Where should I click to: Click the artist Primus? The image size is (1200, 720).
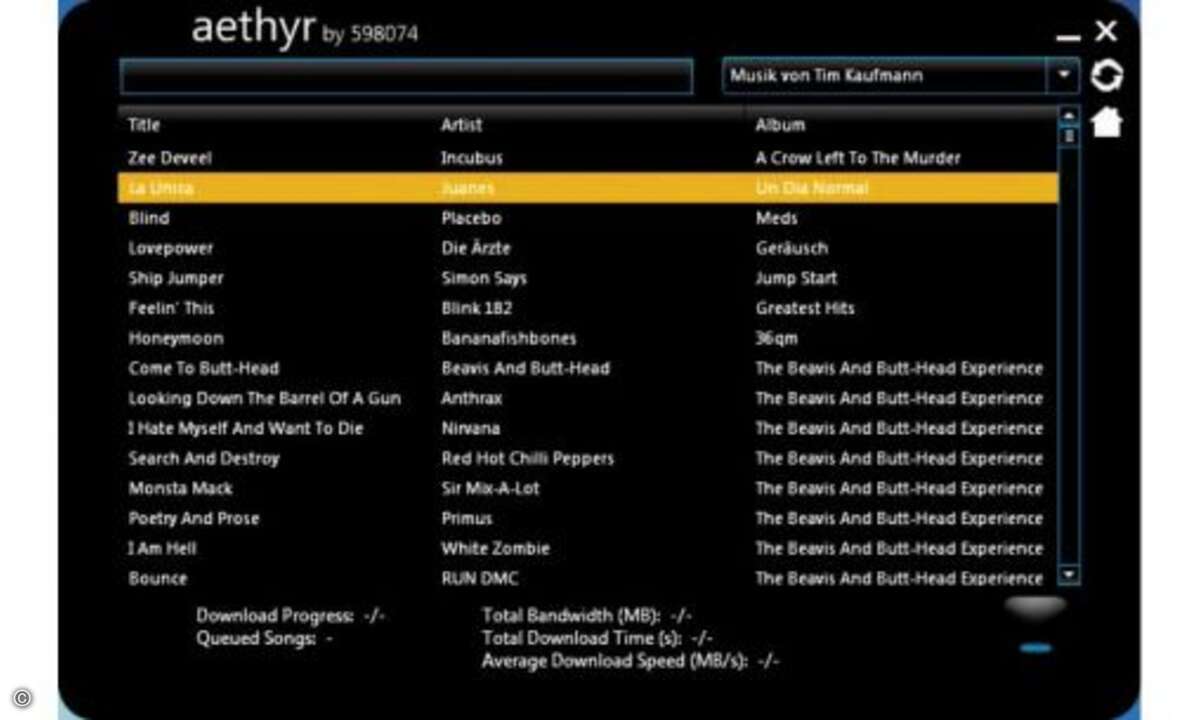pos(467,518)
